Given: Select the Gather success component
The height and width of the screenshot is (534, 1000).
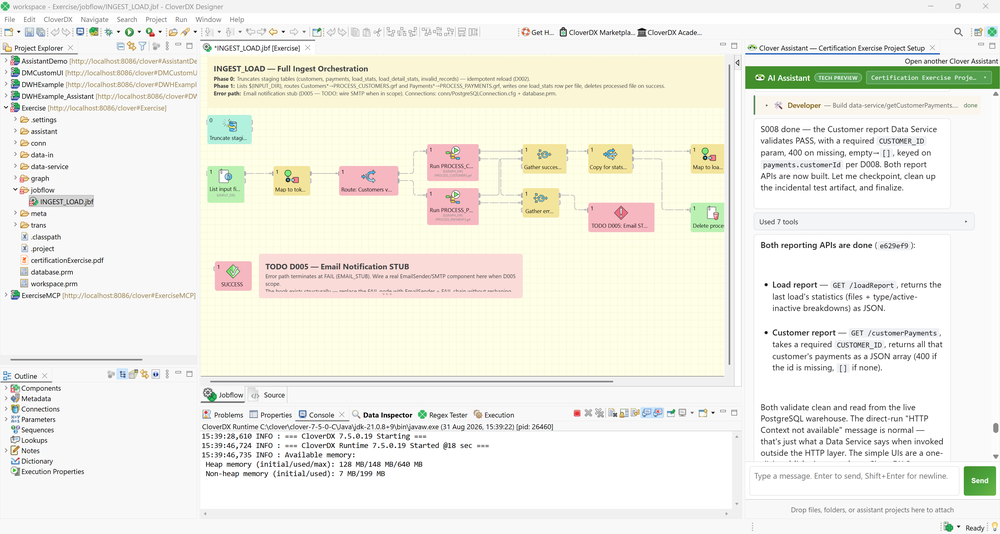Looking at the screenshot, I should (x=544, y=159).
